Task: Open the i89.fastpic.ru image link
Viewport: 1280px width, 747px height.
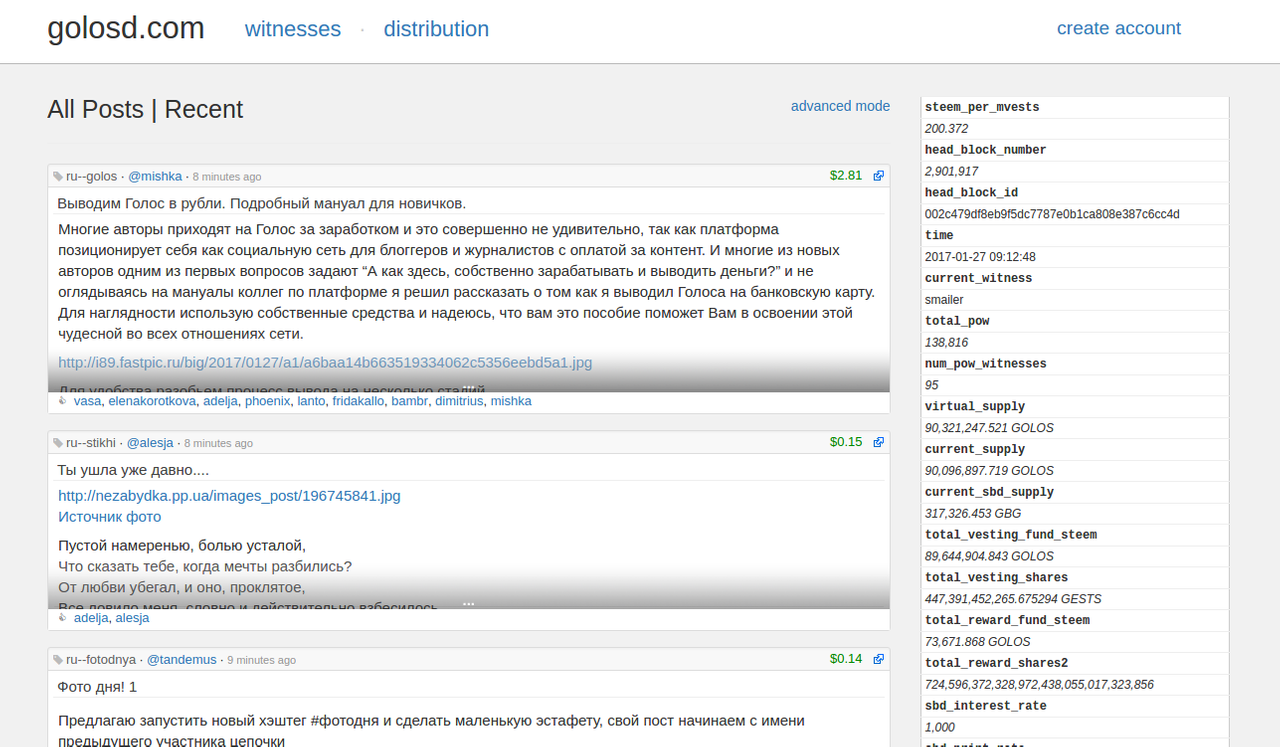Action: pos(325,362)
